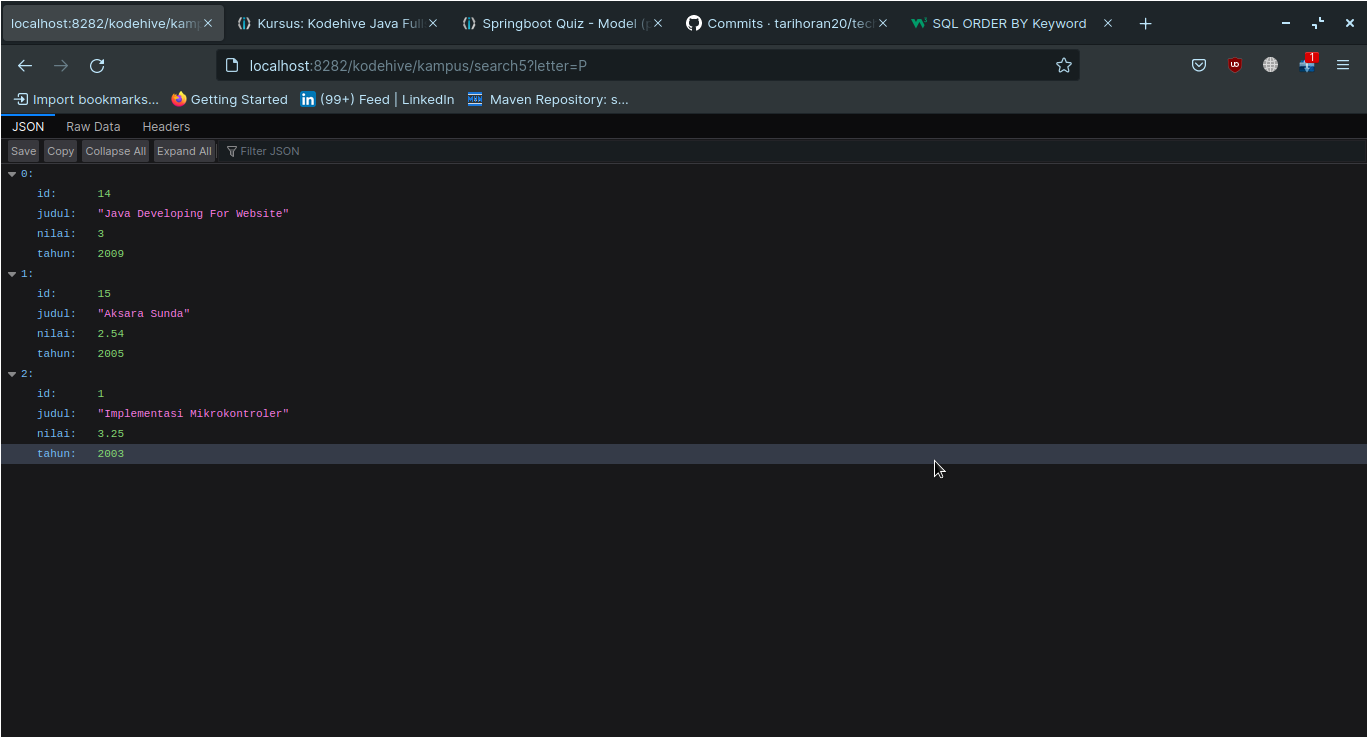
Task: Bookmark this page with the star
Action: click(1063, 65)
